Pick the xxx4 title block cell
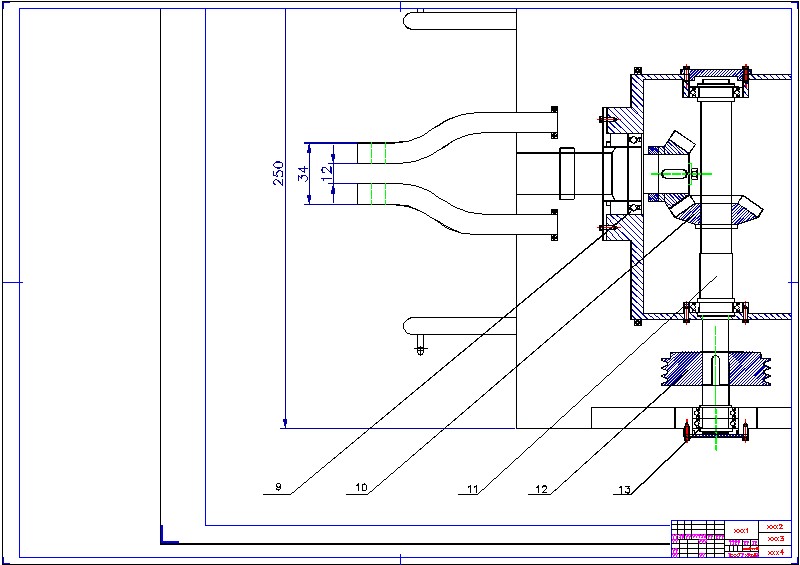The image size is (800, 565). [775, 552]
